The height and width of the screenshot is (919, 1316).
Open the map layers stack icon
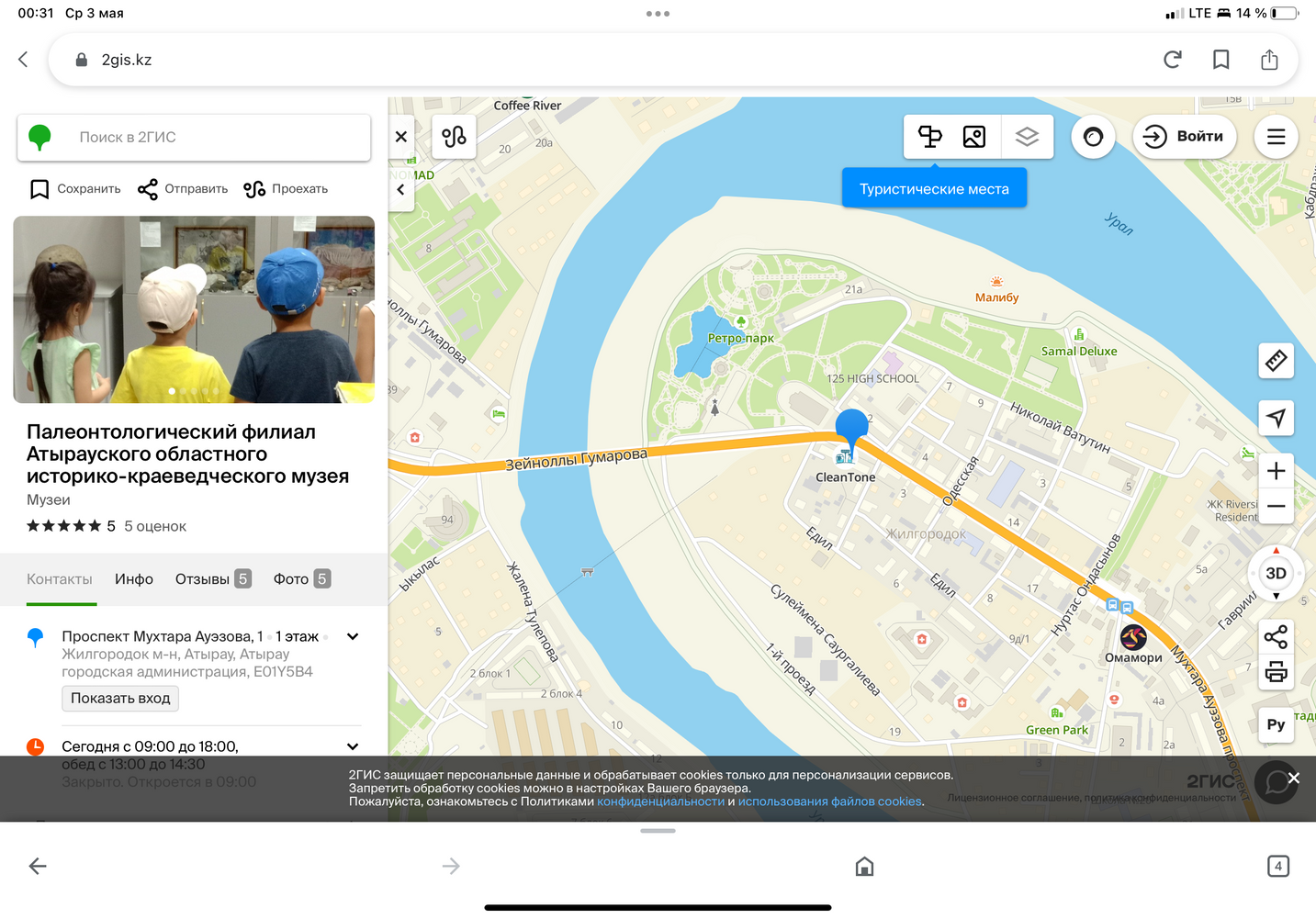click(x=1027, y=137)
